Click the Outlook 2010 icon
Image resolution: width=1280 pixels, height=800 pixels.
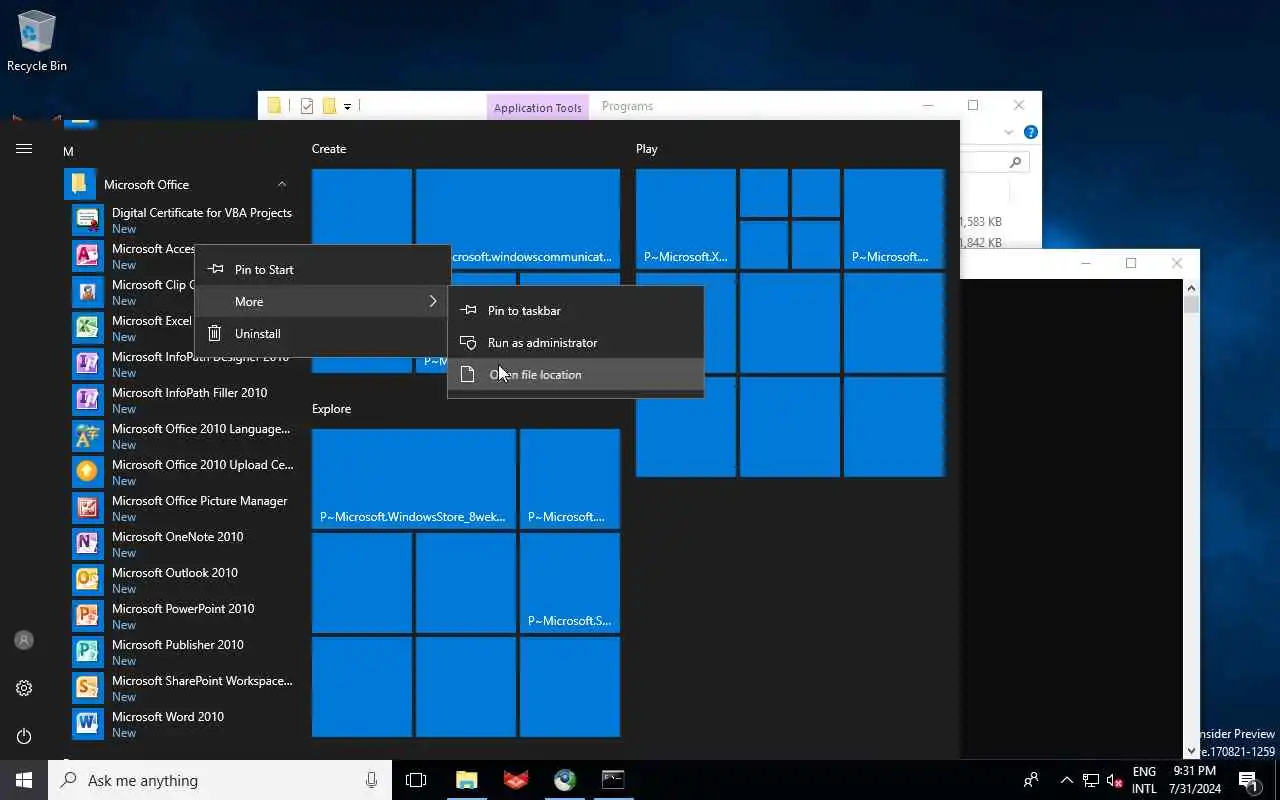click(x=88, y=580)
